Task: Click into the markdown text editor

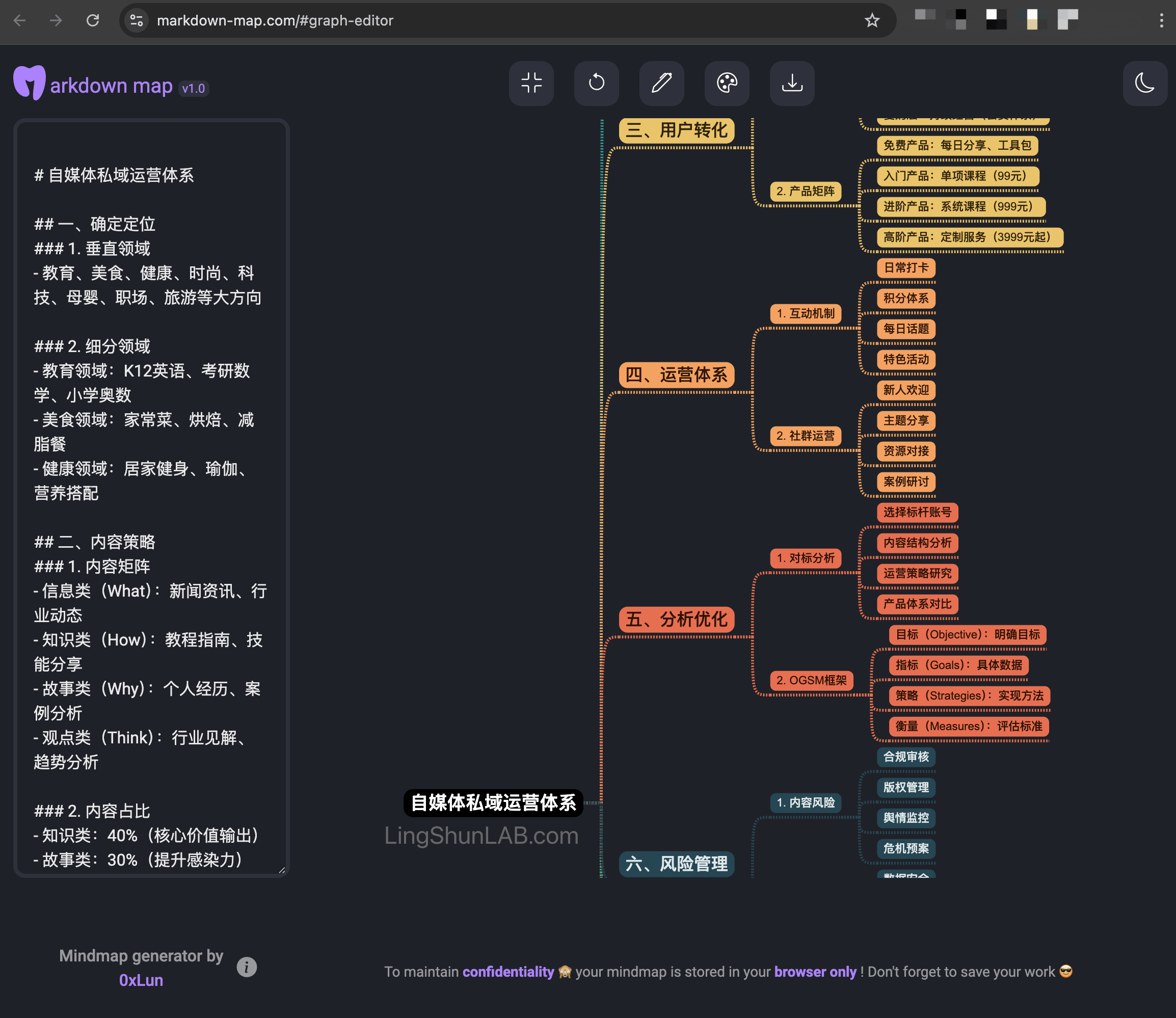Action: click(152, 498)
